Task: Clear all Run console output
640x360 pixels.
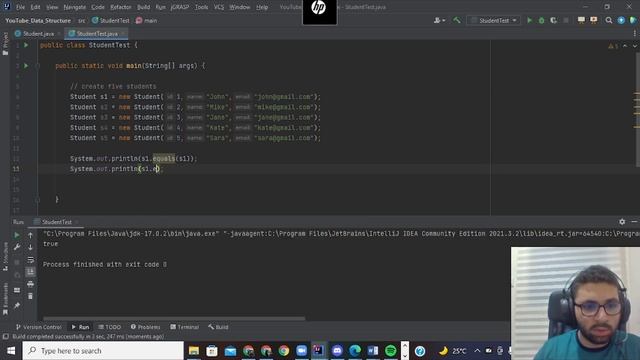Action: point(31,296)
